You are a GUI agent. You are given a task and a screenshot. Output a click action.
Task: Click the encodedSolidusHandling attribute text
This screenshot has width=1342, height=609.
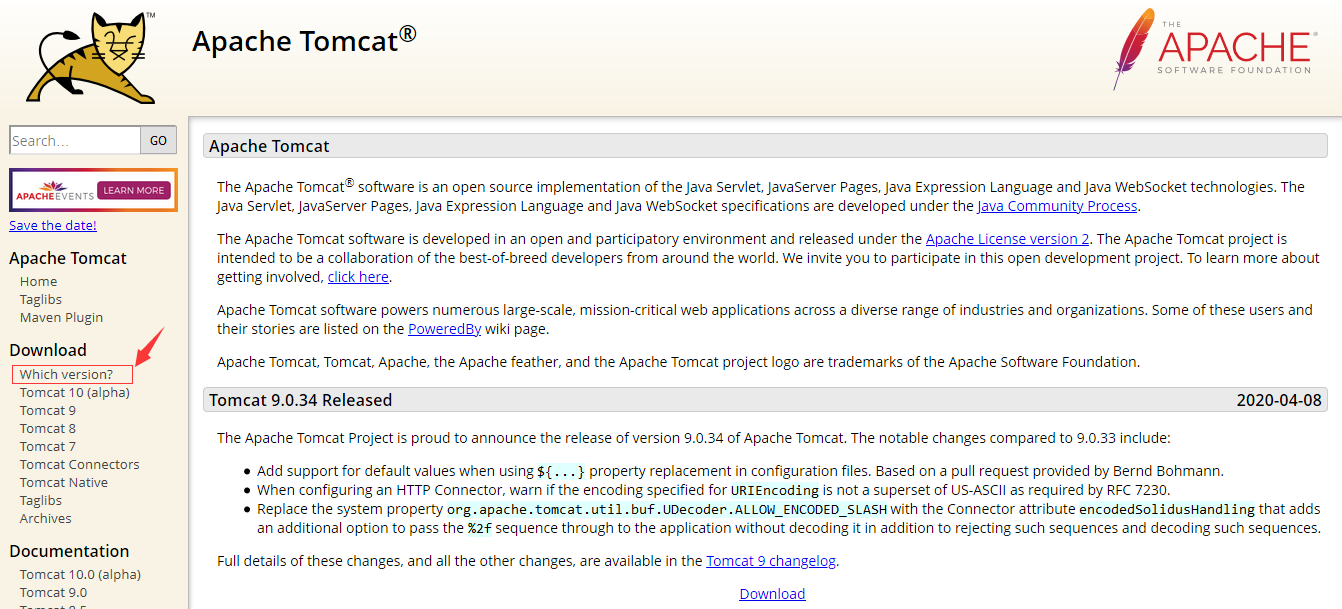click(x=1166, y=509)
